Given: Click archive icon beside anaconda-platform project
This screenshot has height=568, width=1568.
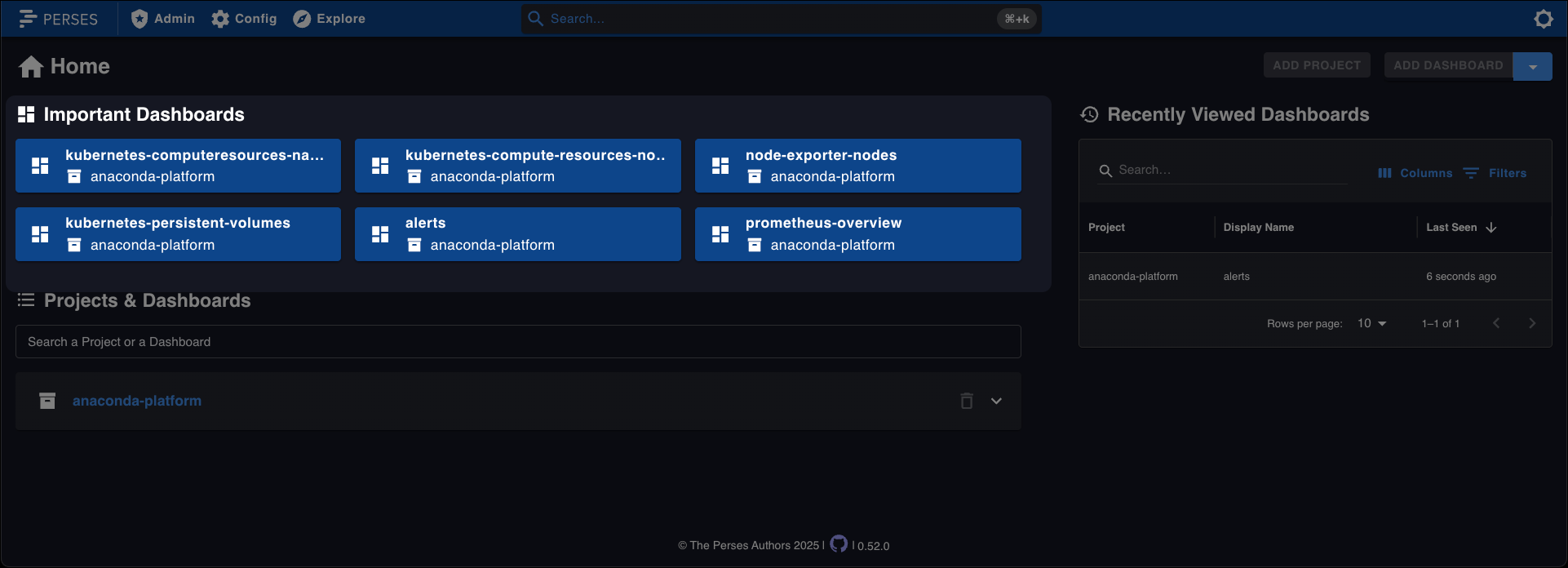Looking at the screenshot, I should click(x=47, y=401).
